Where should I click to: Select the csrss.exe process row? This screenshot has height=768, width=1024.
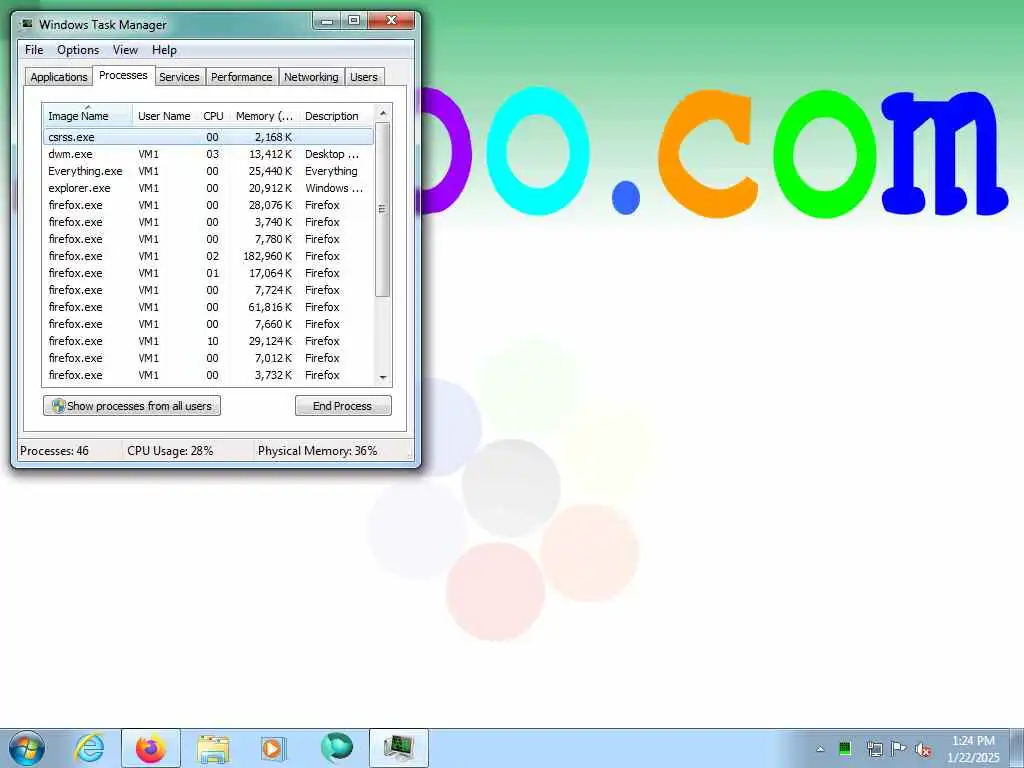tap(208, 137)
